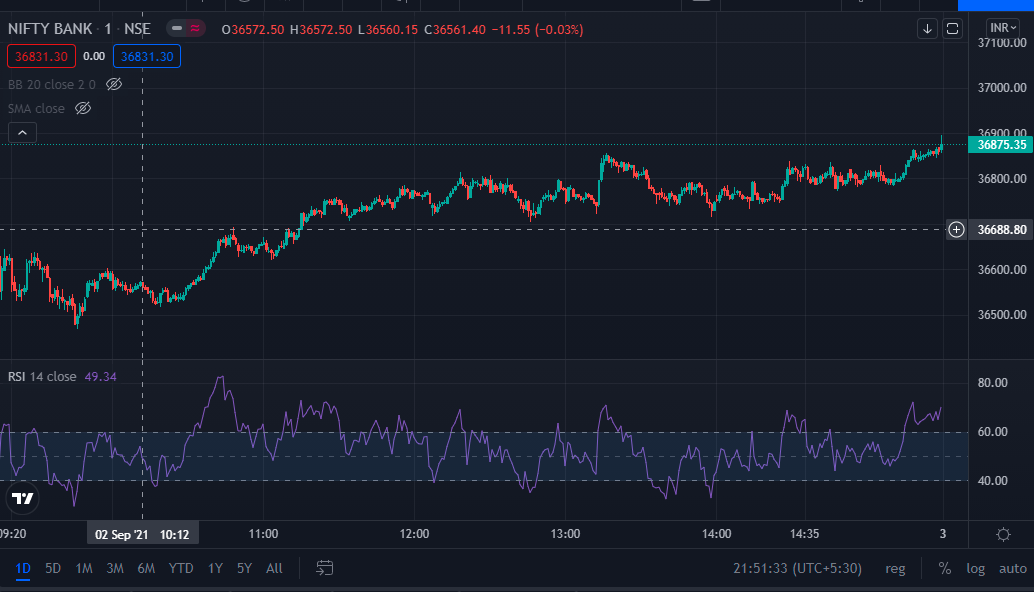
Task: Toggle log scale mode
Action: (975, 568)
